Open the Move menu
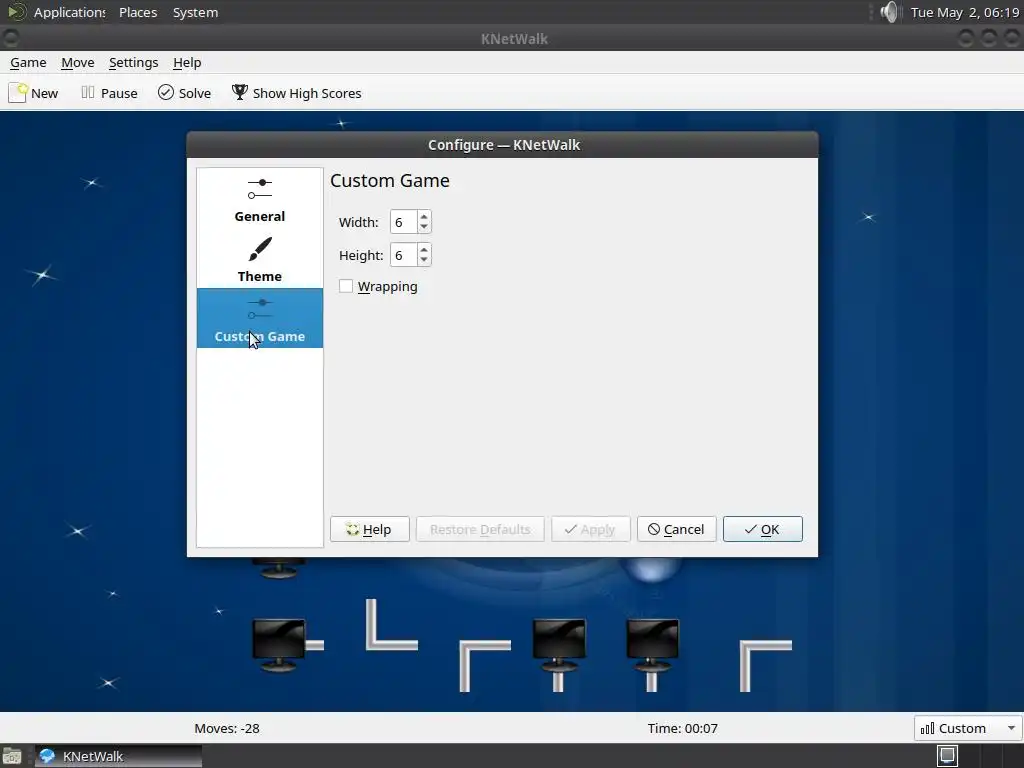The height and width of the screenshot is (768, 1024). (78, 63)
